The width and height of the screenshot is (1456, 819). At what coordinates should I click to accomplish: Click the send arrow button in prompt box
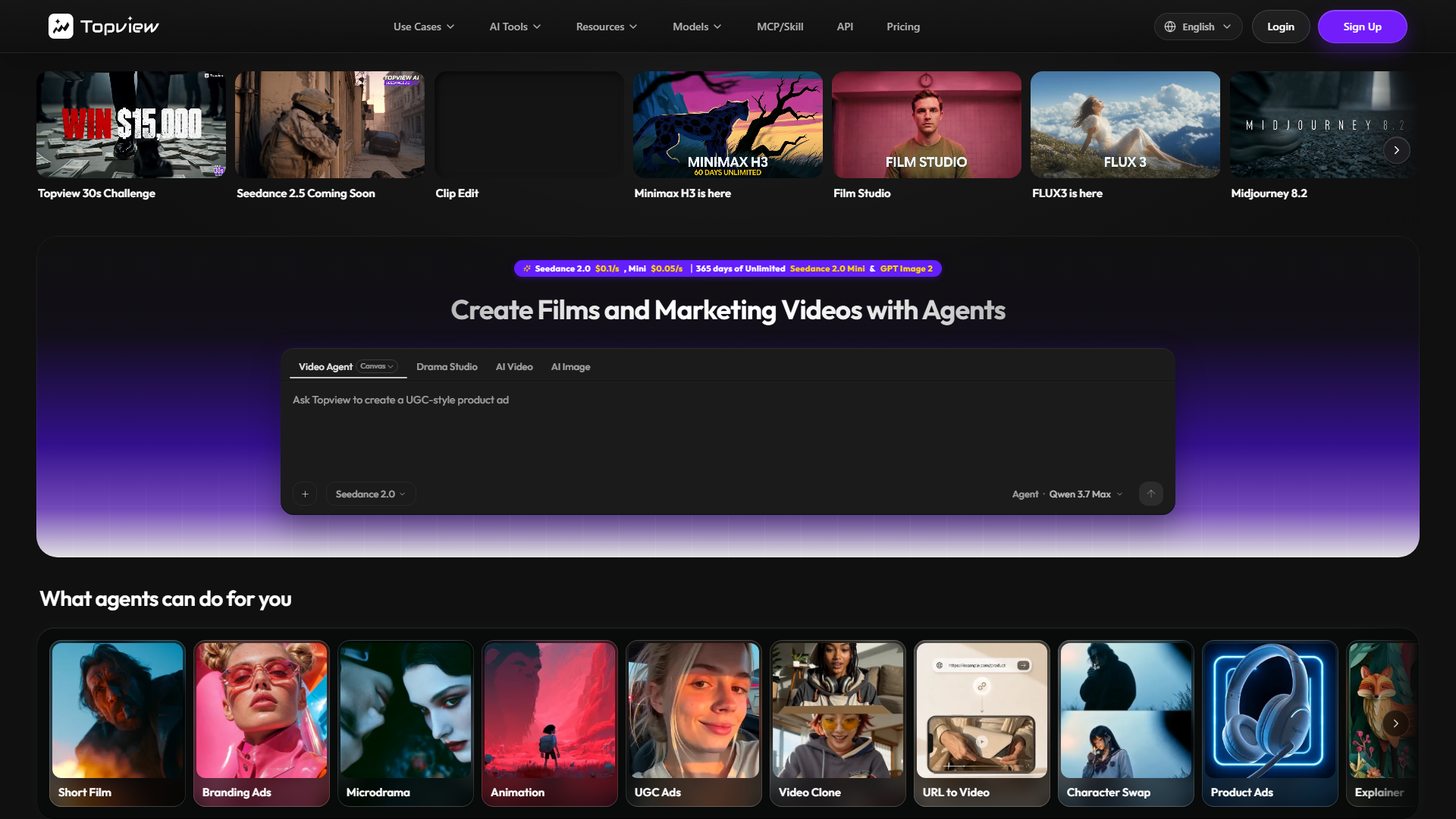[x=1150, y=494]
